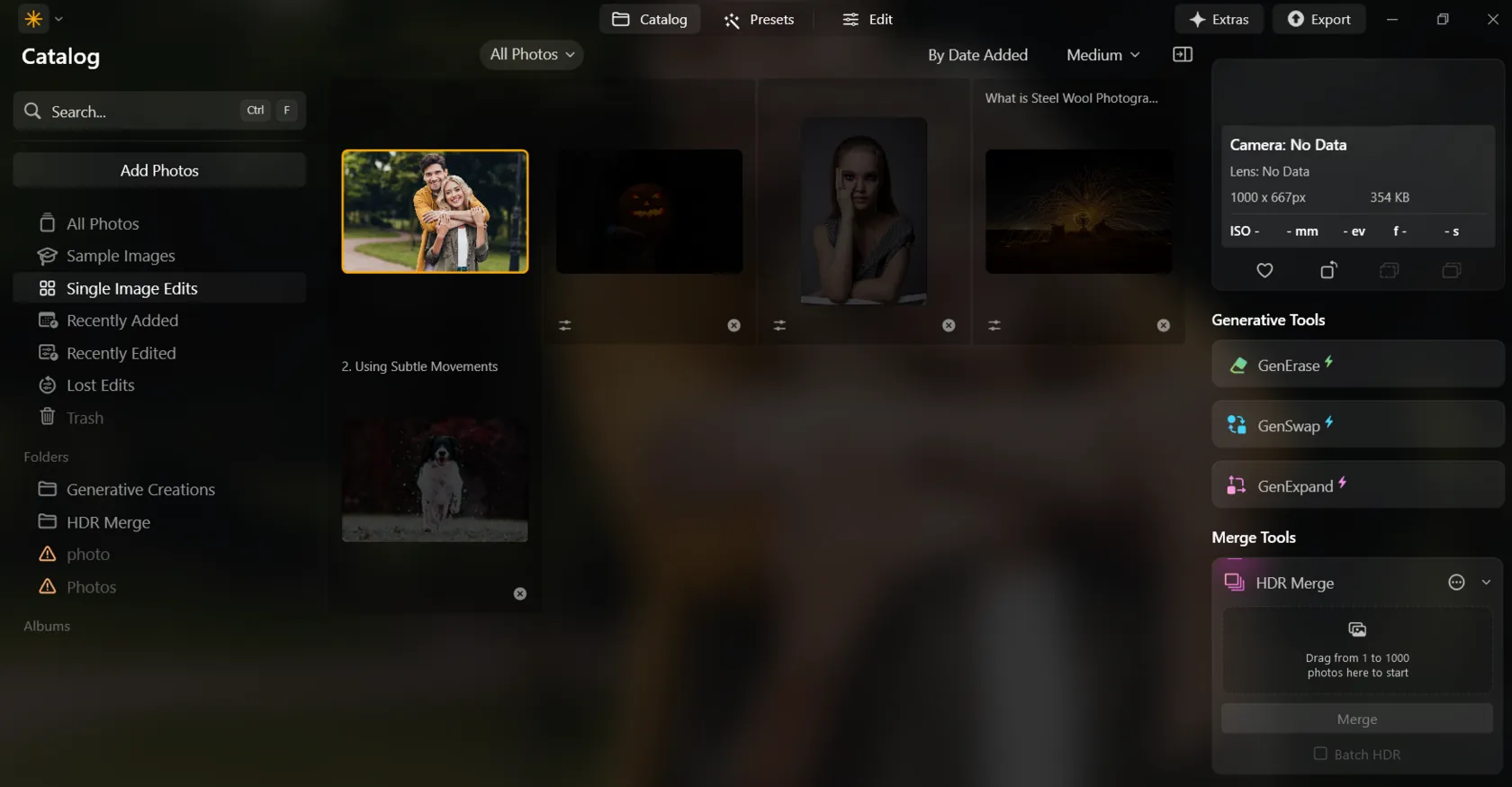Click the All Photos stack icon
This screenshot has width=1512, height=787.
(x=48, y=222)
